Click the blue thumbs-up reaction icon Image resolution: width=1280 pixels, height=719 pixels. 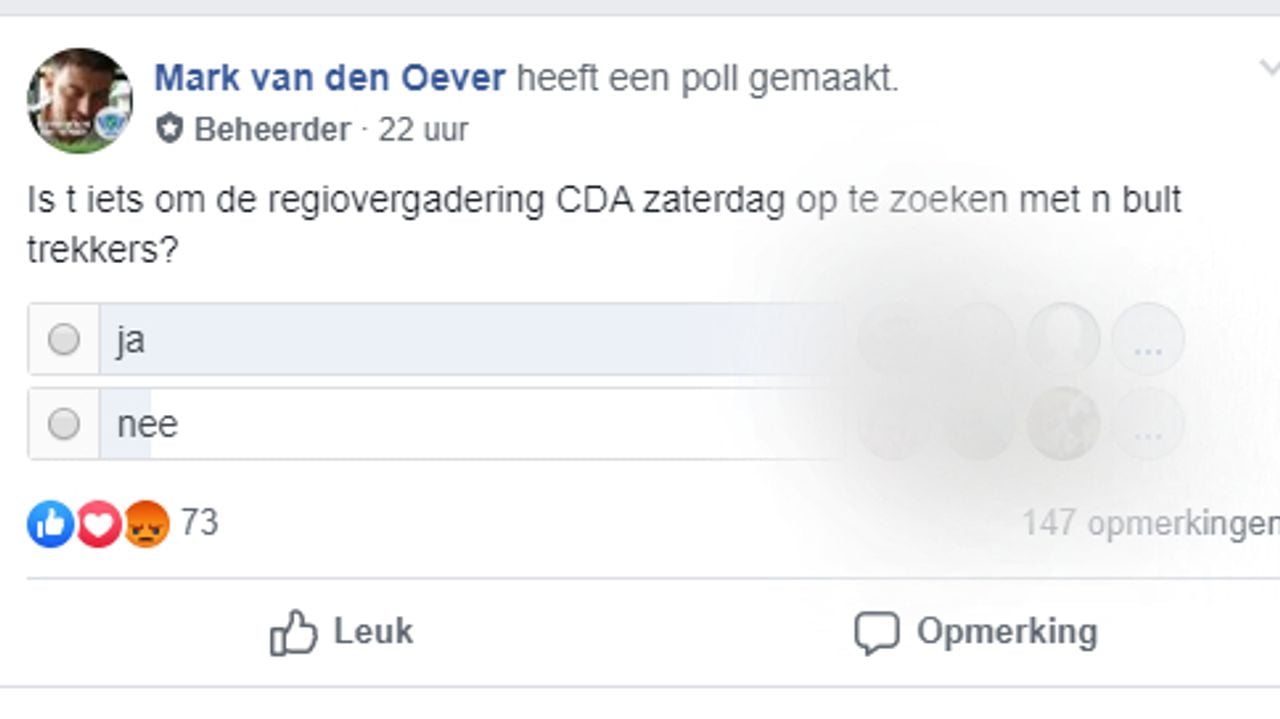[50, 524]
